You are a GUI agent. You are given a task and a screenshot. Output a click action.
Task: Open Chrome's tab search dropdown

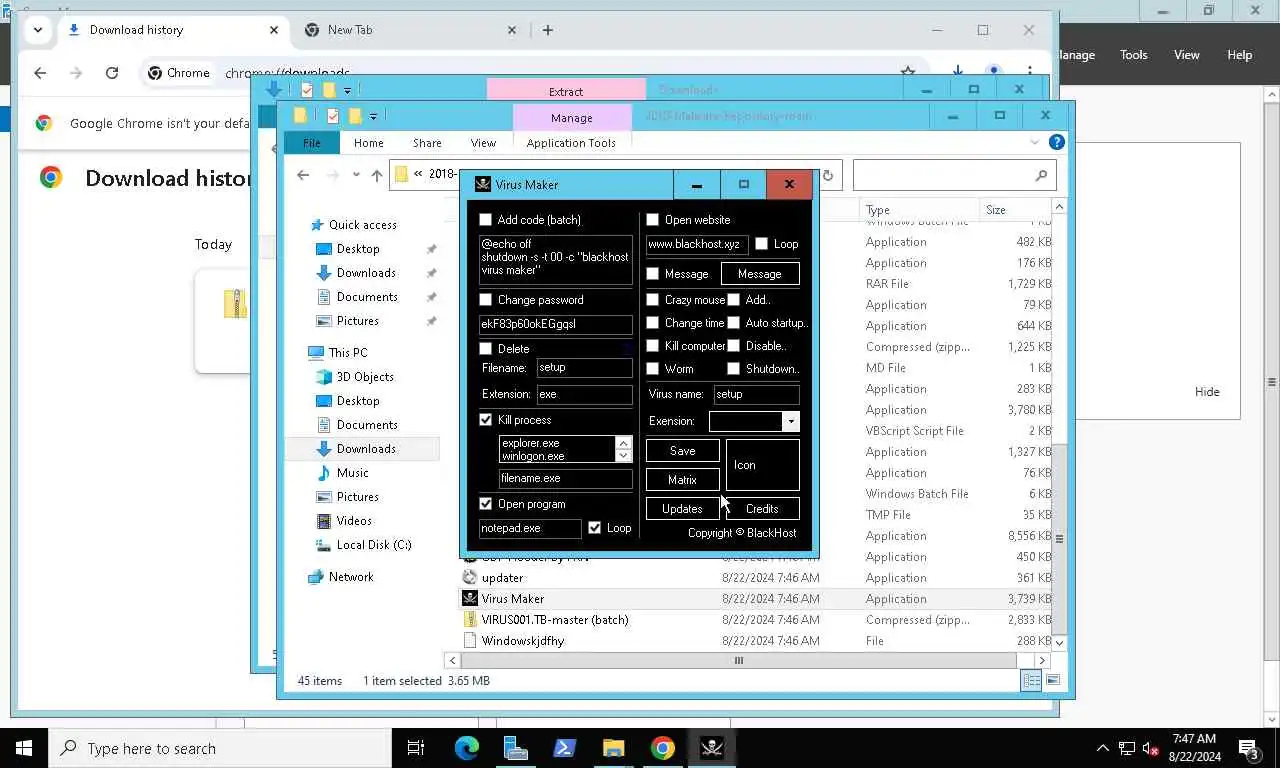tap(37, 30)
